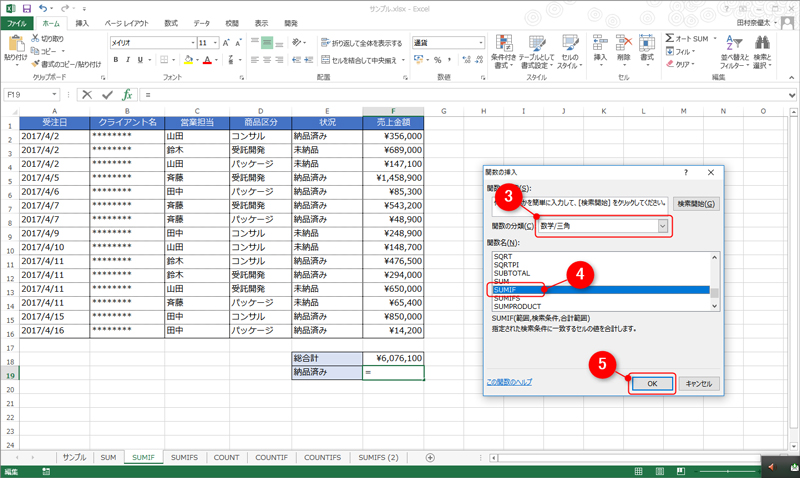The width and height of the screenshot is (800, 478).
Task: Click the formula bar confirm checkmark
Action: (x=107, y=95)
